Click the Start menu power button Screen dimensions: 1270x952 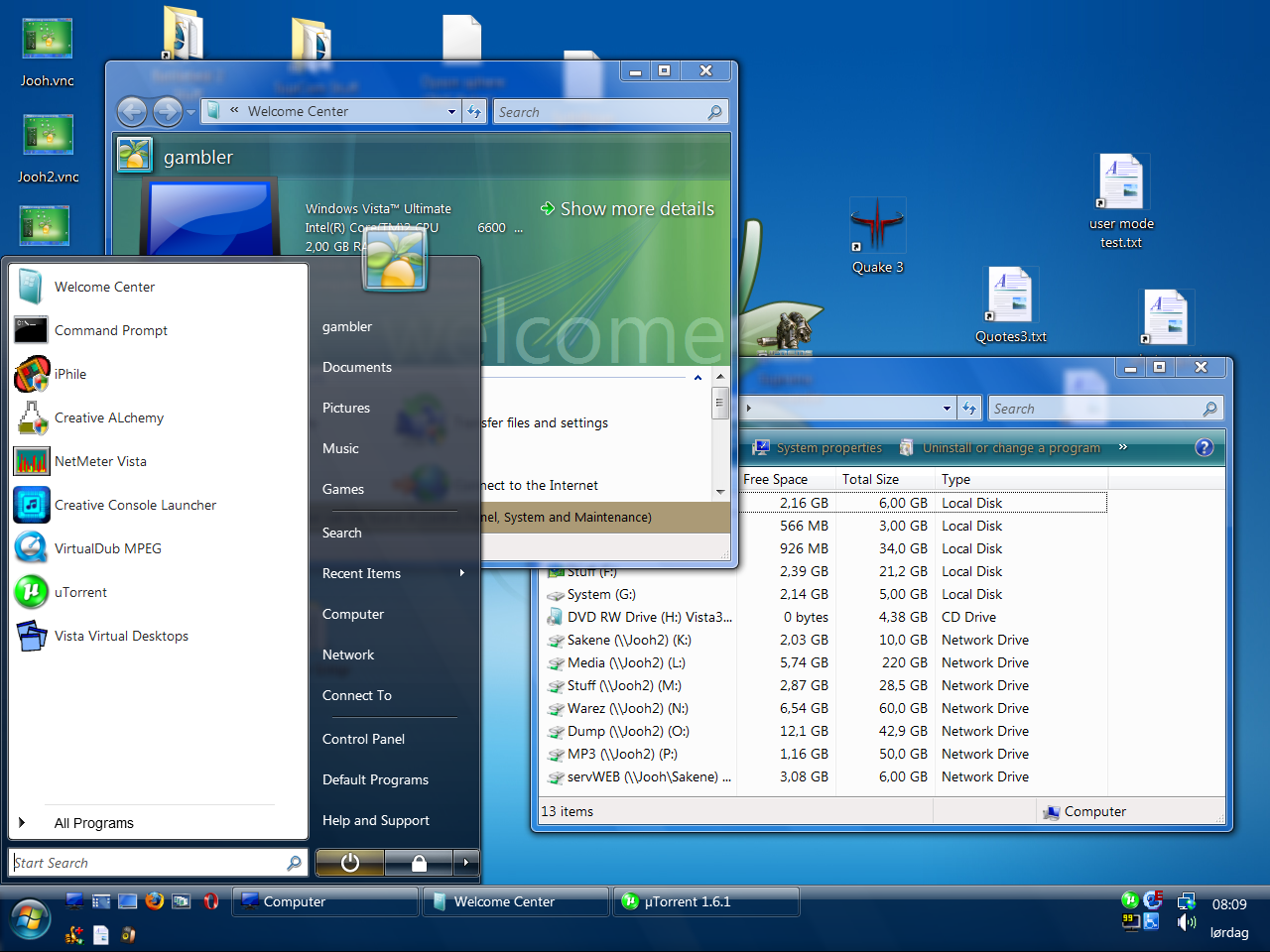[349, 863]
